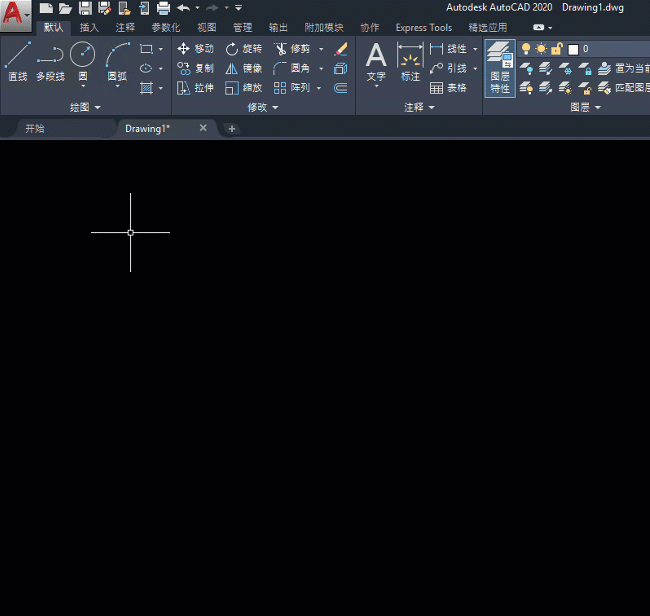Viewport: 650px width, 616px height.
Task: Activate the Stretch (拉伸) tool
Action: pos(195,88)
